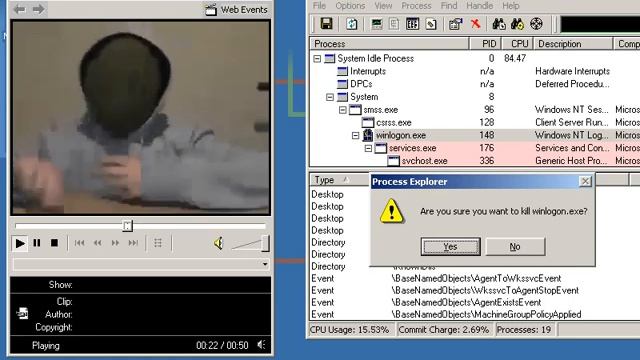
Task: Select the WkssvcToAgentStopEvent handle row
Action: pyautogui.click(x=475, y=291)
